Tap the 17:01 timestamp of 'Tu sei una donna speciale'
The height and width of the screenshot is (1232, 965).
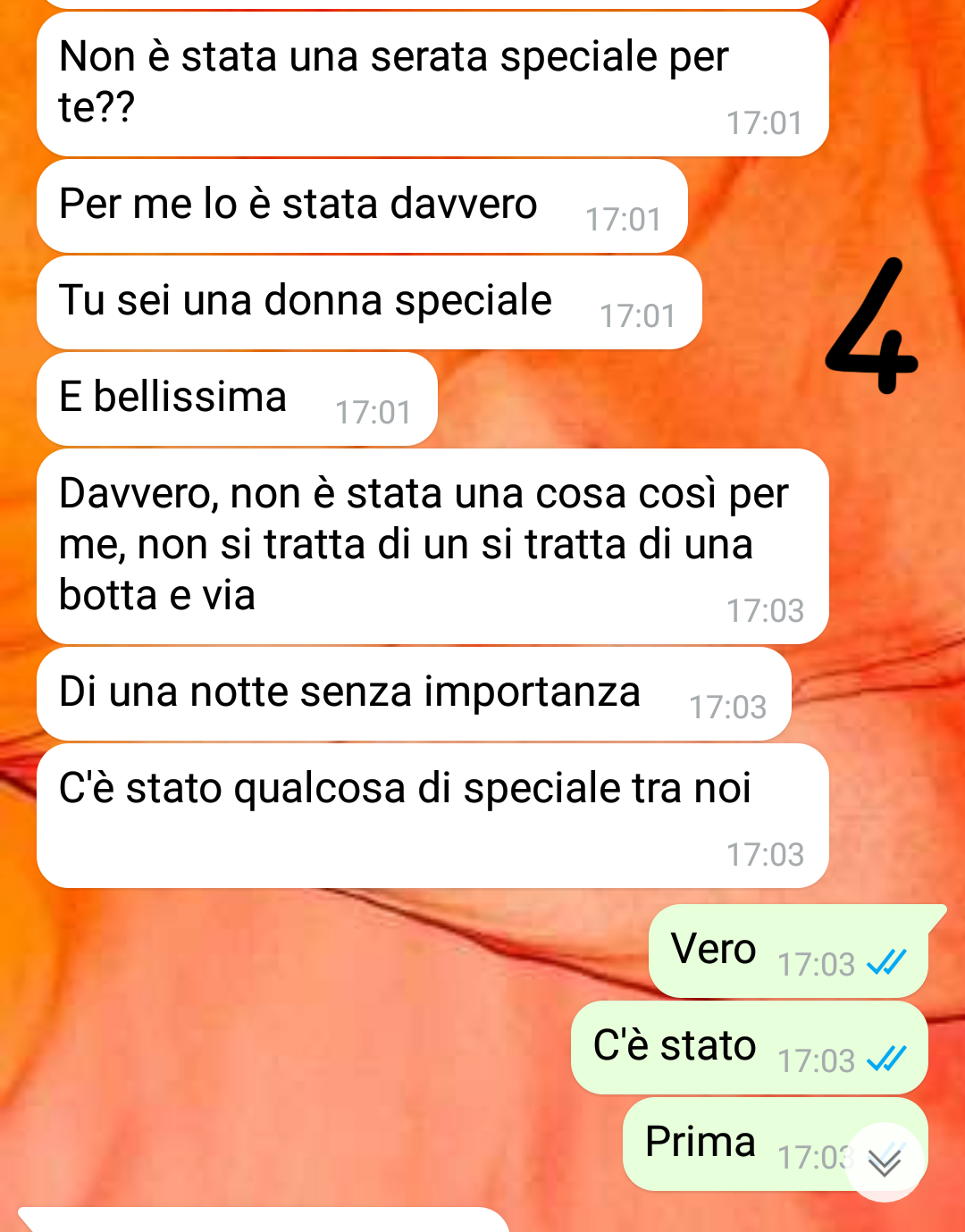point(637,316)
